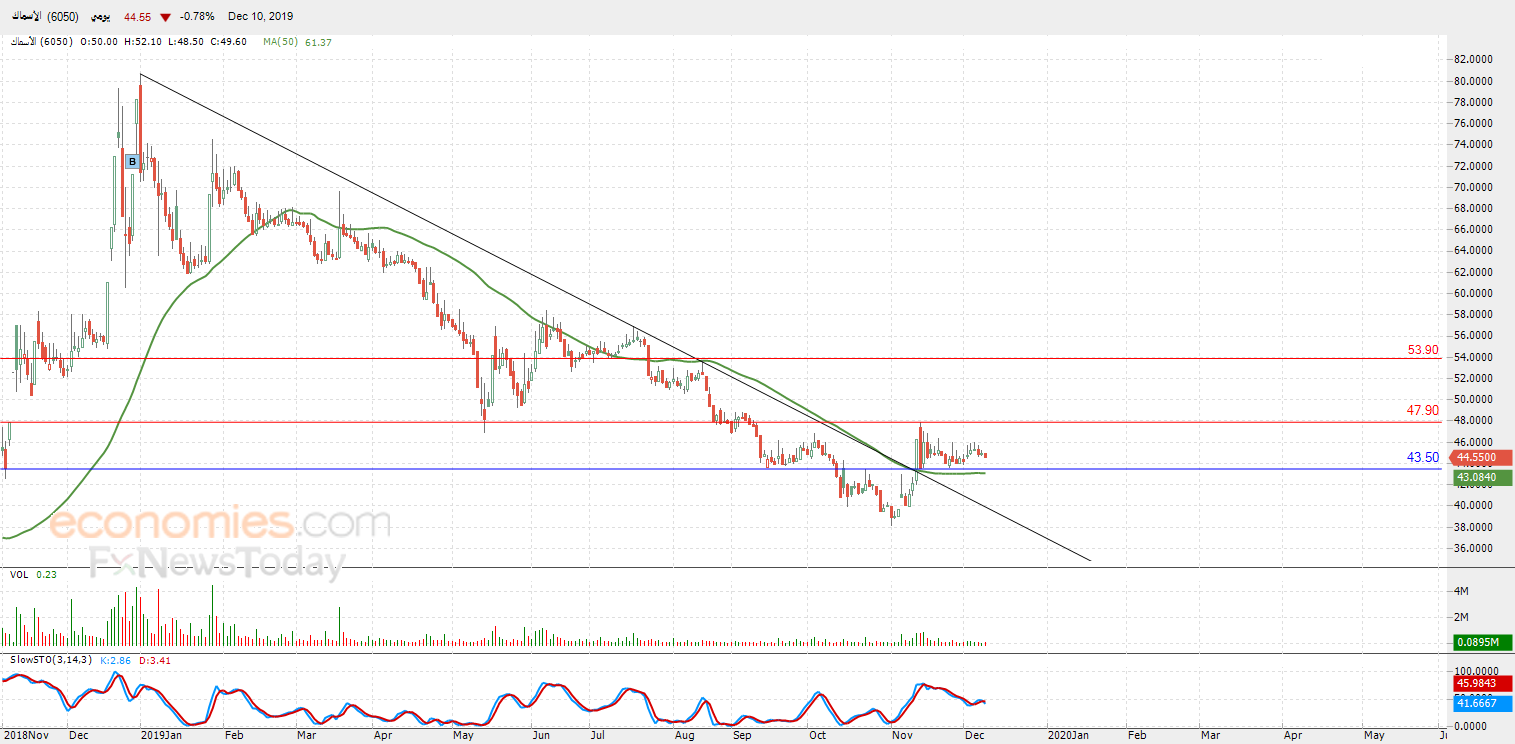The width and height of the screenshot is (1515, 744).
Task: Click the 0.0895M volume tag
Action: pyautogui.click(x=1482, y=642)
